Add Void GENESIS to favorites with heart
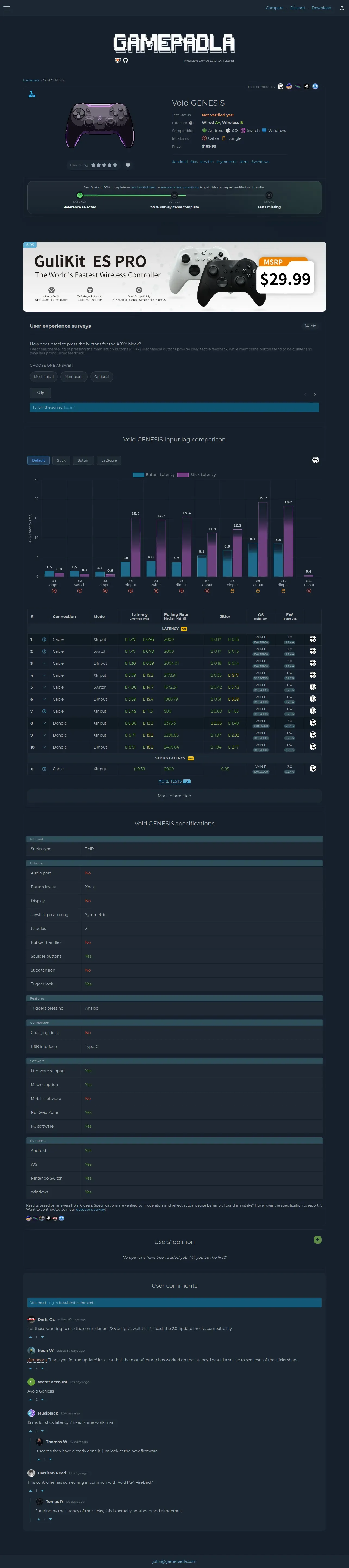The height and width of the screenshot is (1568, 349). 128,165
